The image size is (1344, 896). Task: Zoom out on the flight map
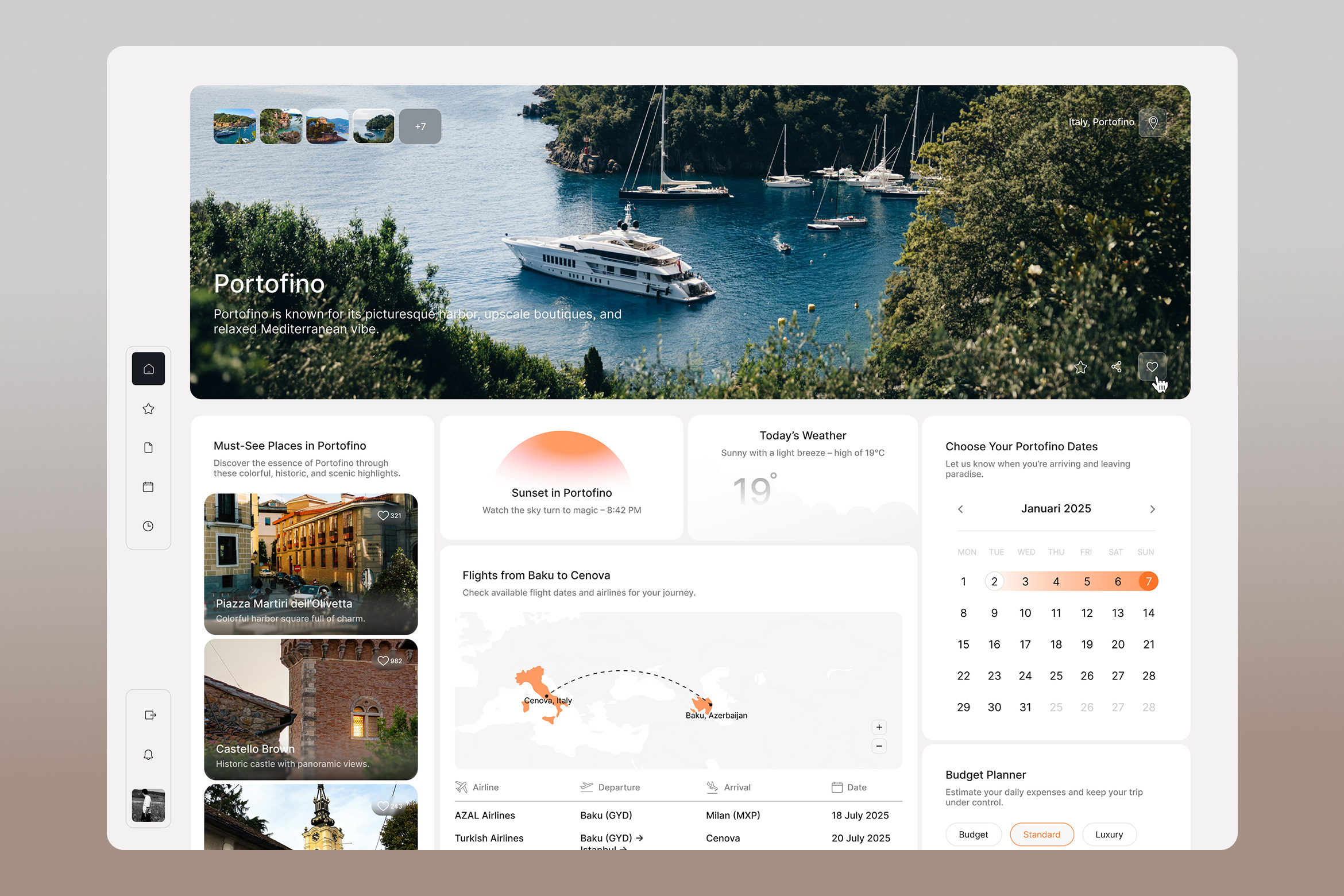tap(879, 746)
